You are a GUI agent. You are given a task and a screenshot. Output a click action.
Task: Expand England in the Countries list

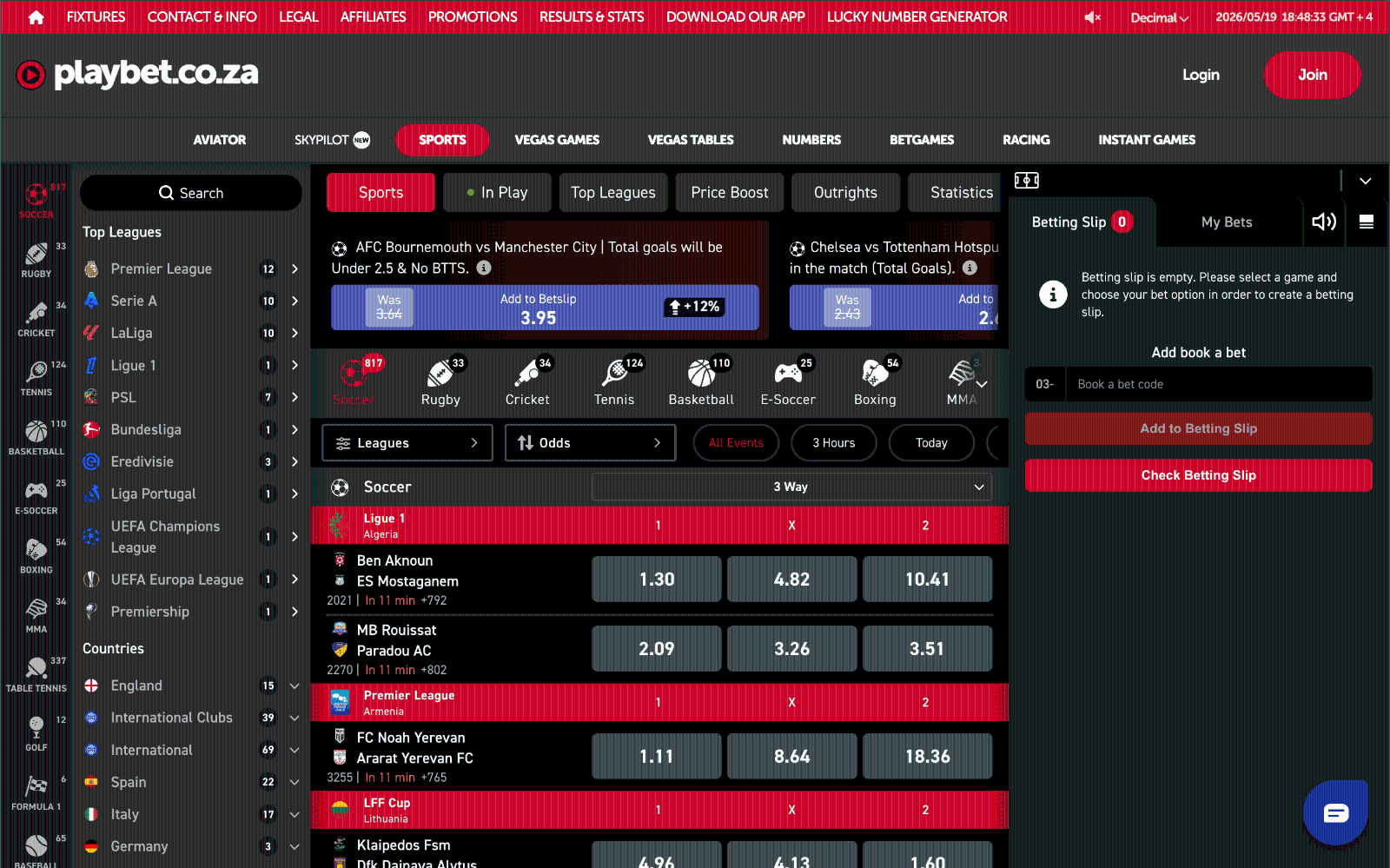[295, 686]
